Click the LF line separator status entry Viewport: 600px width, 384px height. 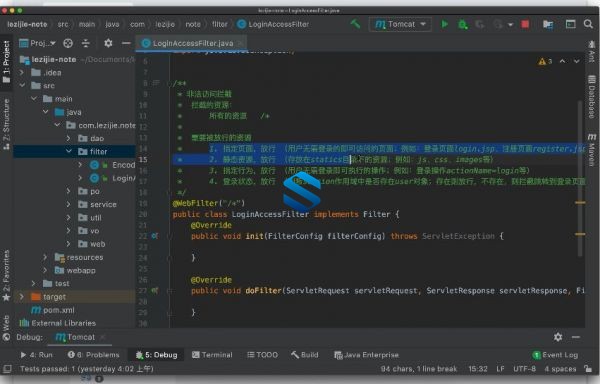pos(500,369)
